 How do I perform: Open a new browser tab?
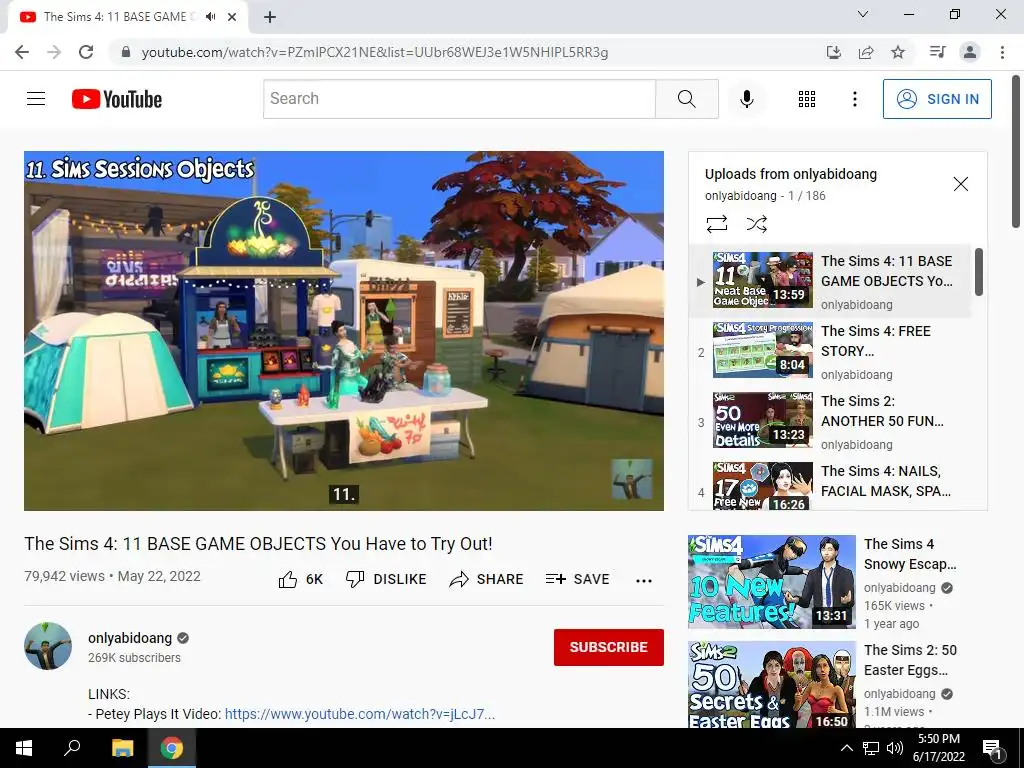coord(270,17)
